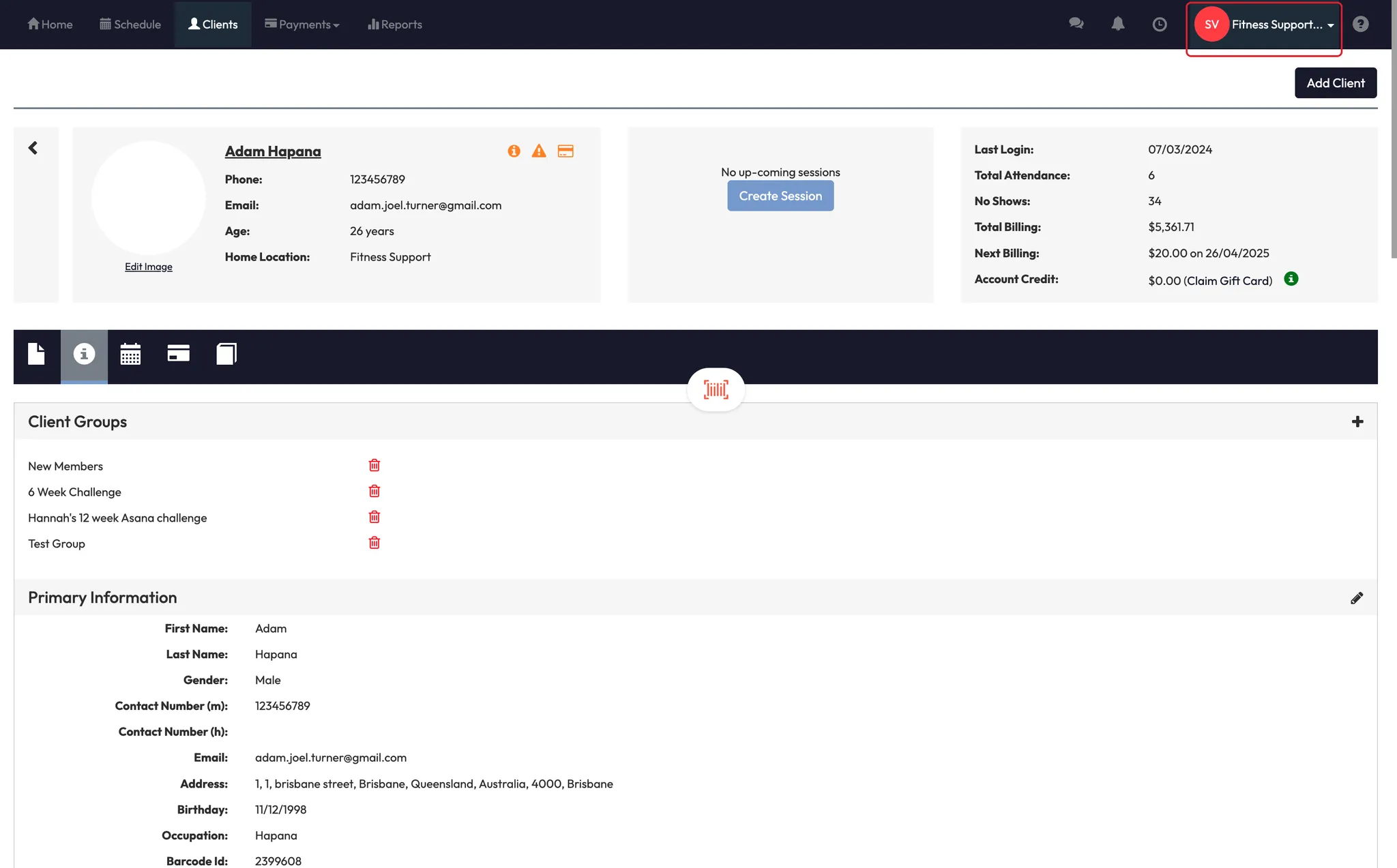This screenshot has width=1397, height=868.
Task: Click the Edit Image link
Action: coord(148,267)
